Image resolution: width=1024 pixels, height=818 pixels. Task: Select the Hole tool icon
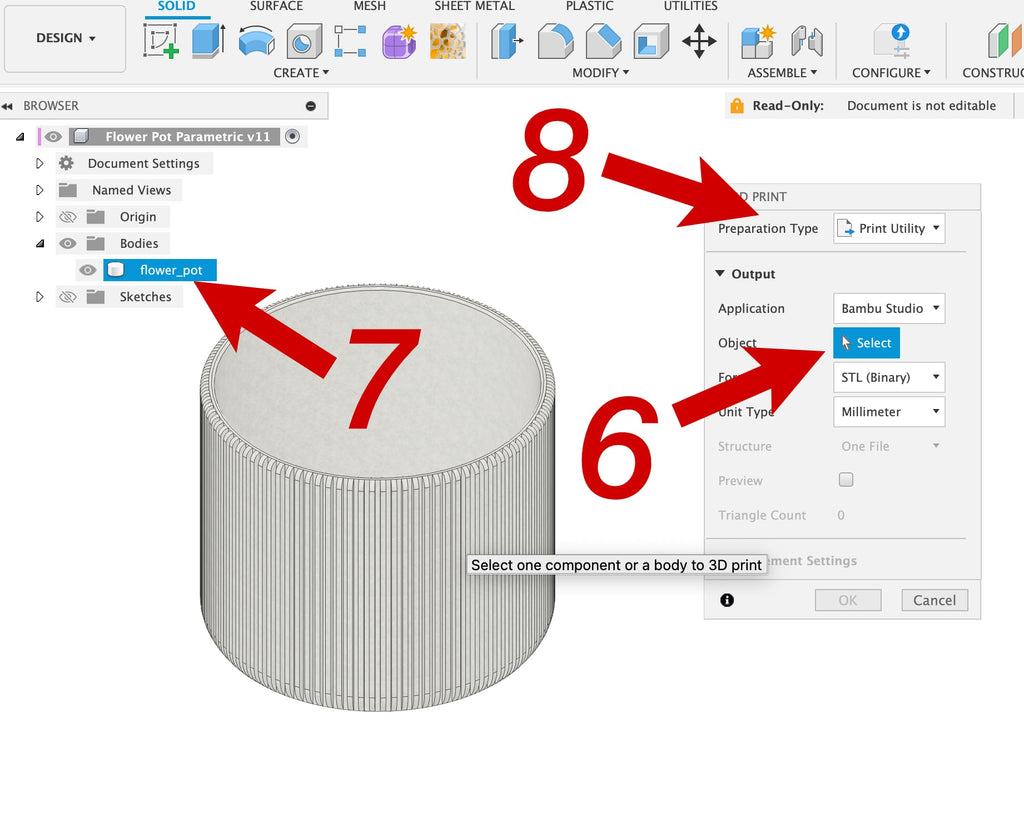click(x=304, y=41)
